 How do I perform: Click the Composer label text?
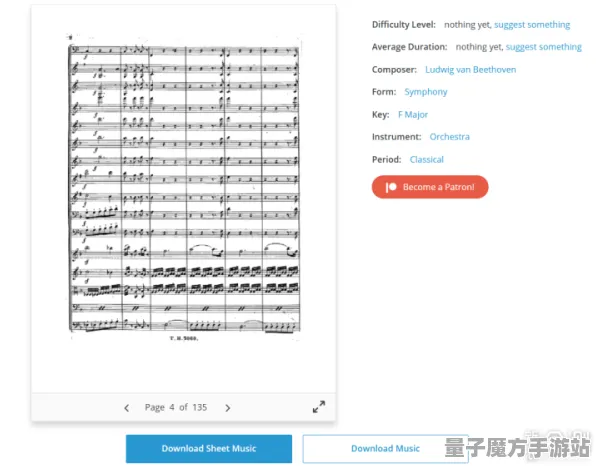(394, 70)
